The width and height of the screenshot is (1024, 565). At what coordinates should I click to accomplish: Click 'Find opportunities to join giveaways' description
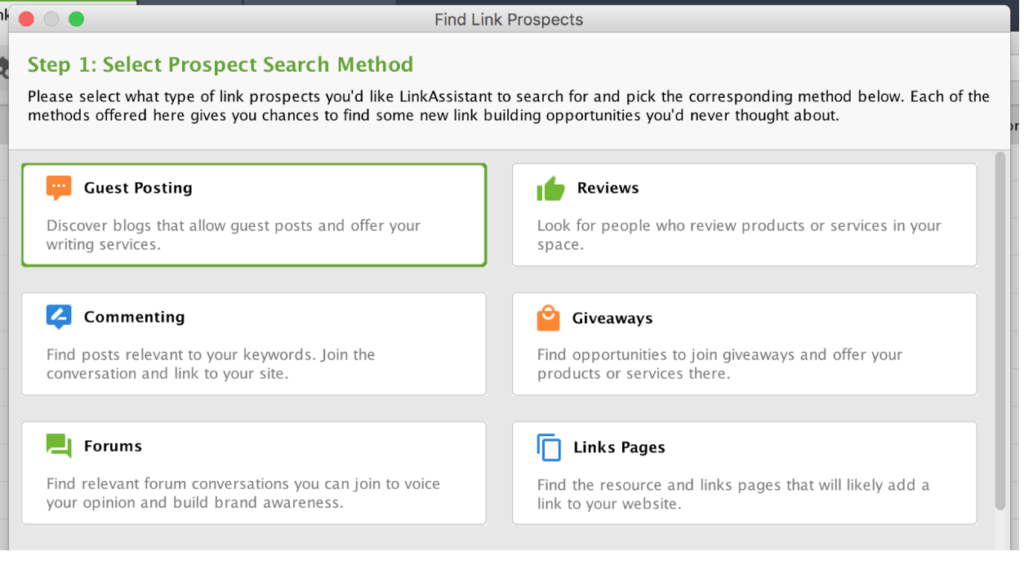(x=720, y=364)
